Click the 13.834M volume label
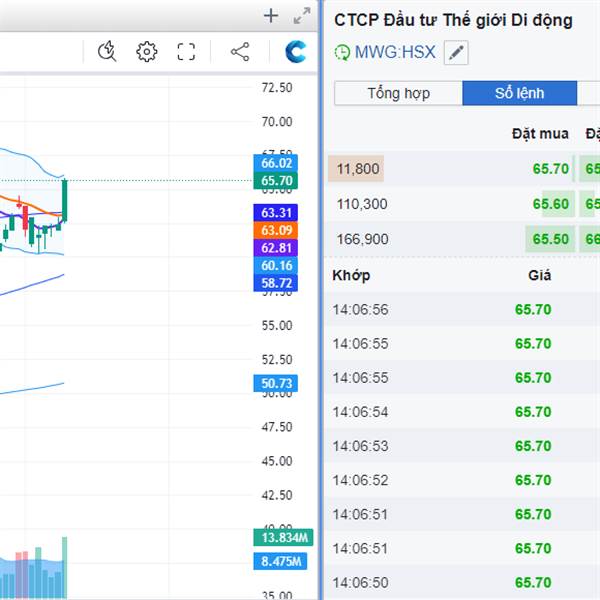Viewport: 600px width, 600px height. 284,538
